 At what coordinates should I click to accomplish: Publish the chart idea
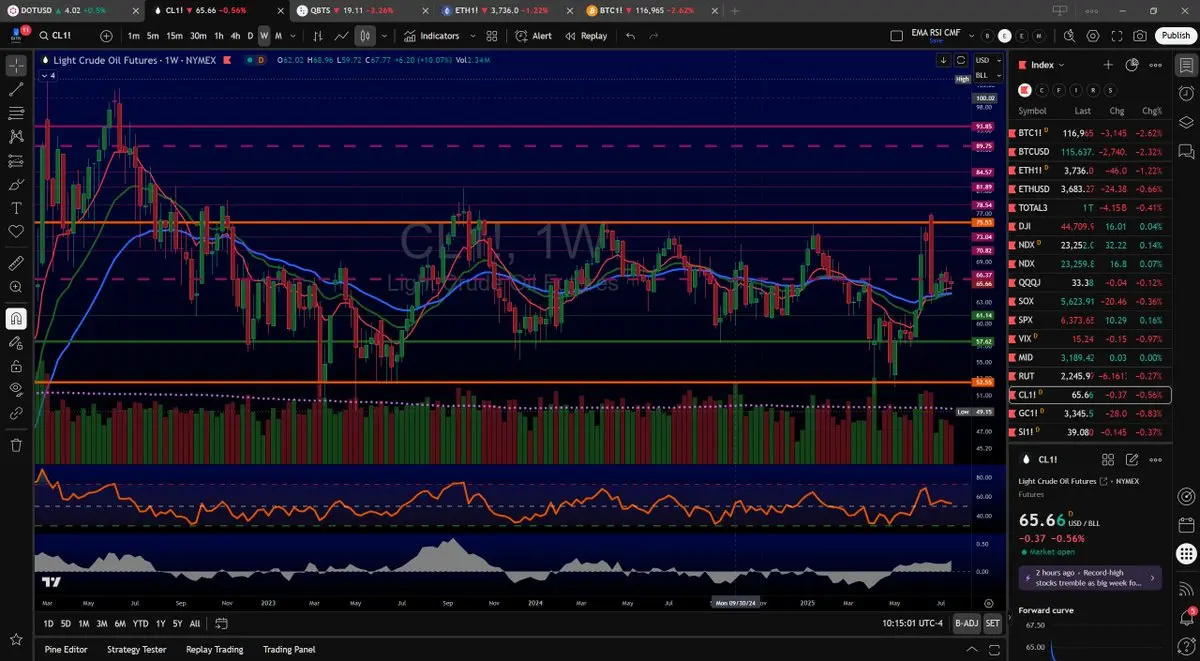pos(1176,35)
